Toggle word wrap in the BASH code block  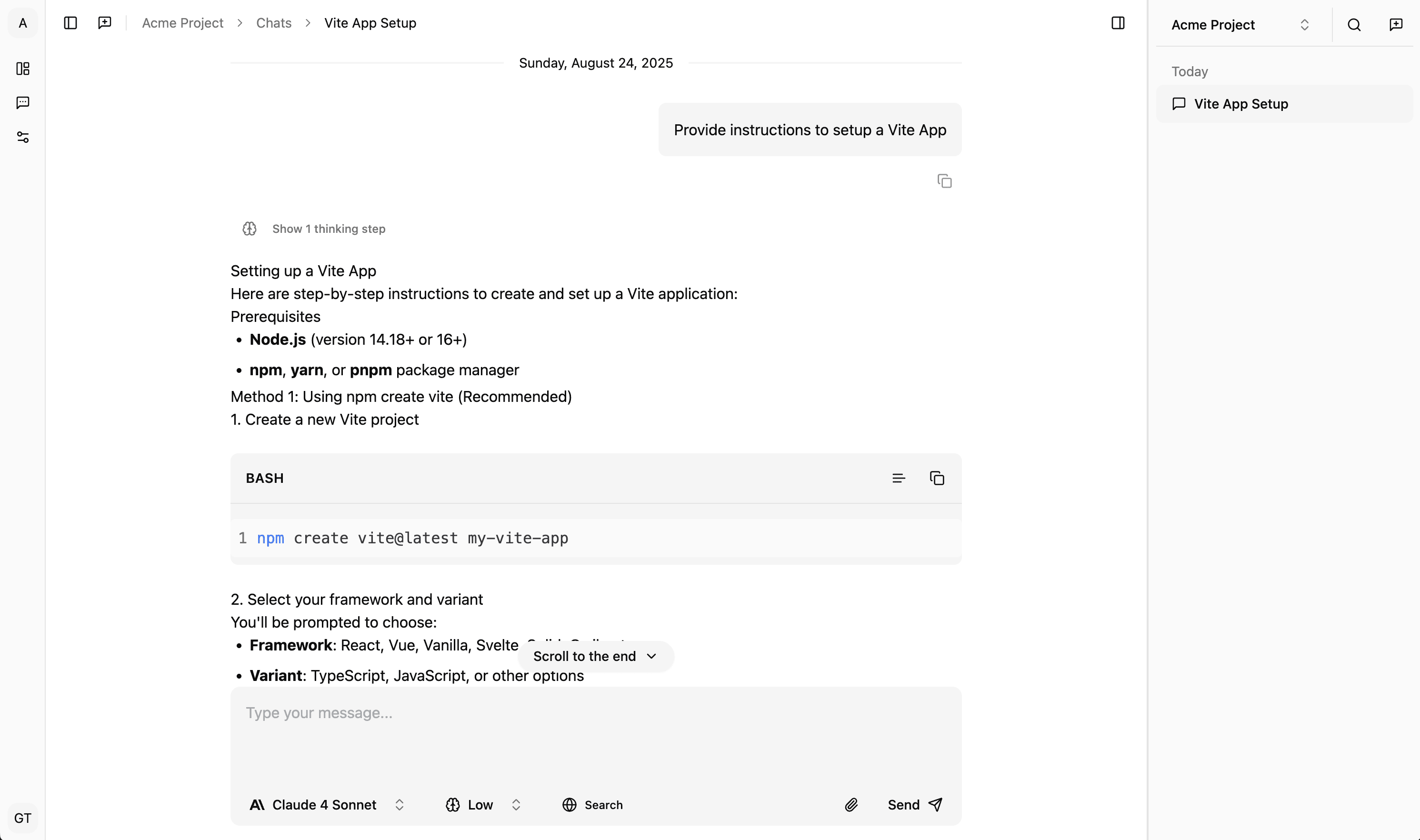point(899,478)
